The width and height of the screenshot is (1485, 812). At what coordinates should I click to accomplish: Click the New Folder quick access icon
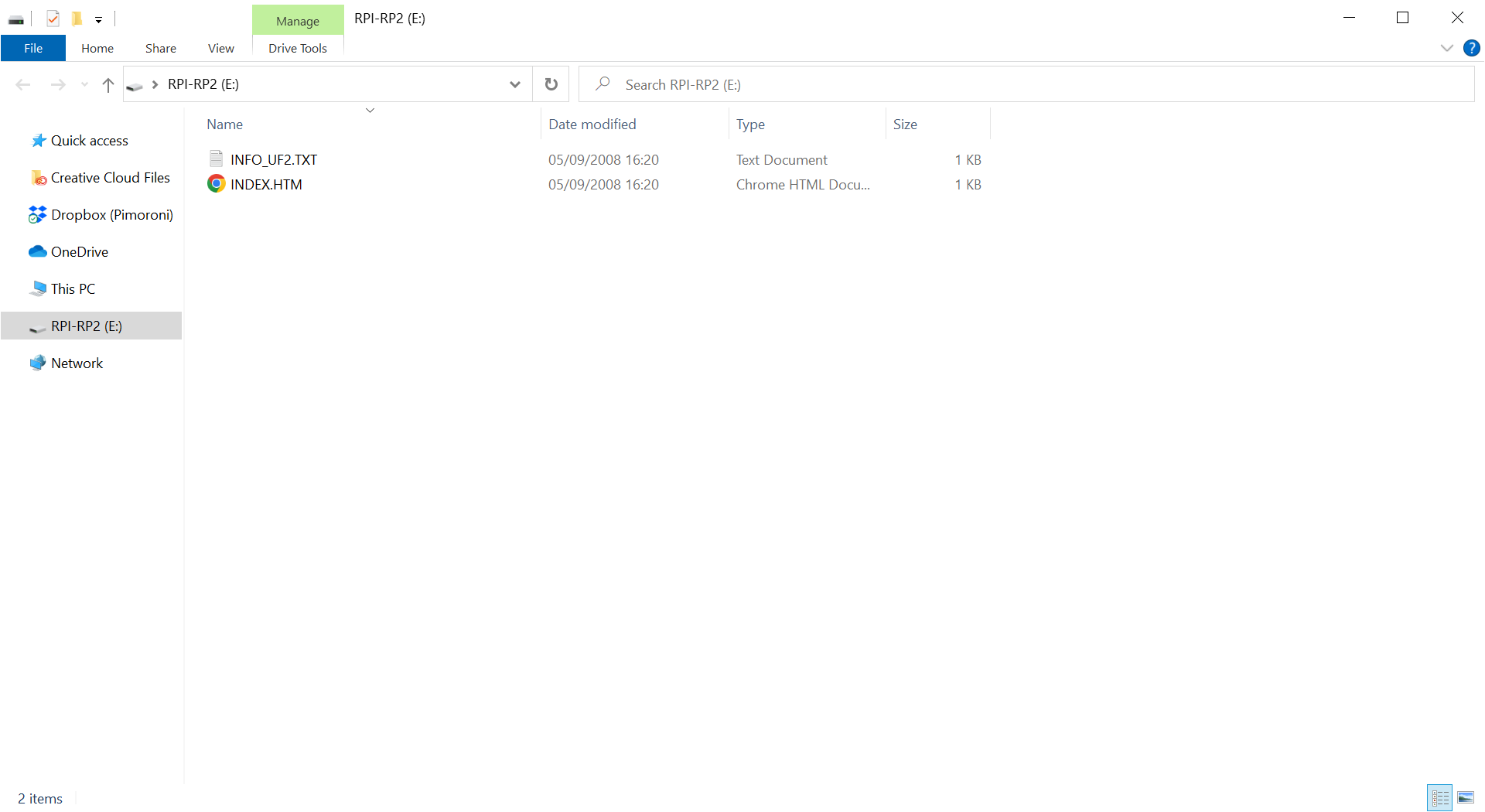pyautogui.click(x=77, y=19)
